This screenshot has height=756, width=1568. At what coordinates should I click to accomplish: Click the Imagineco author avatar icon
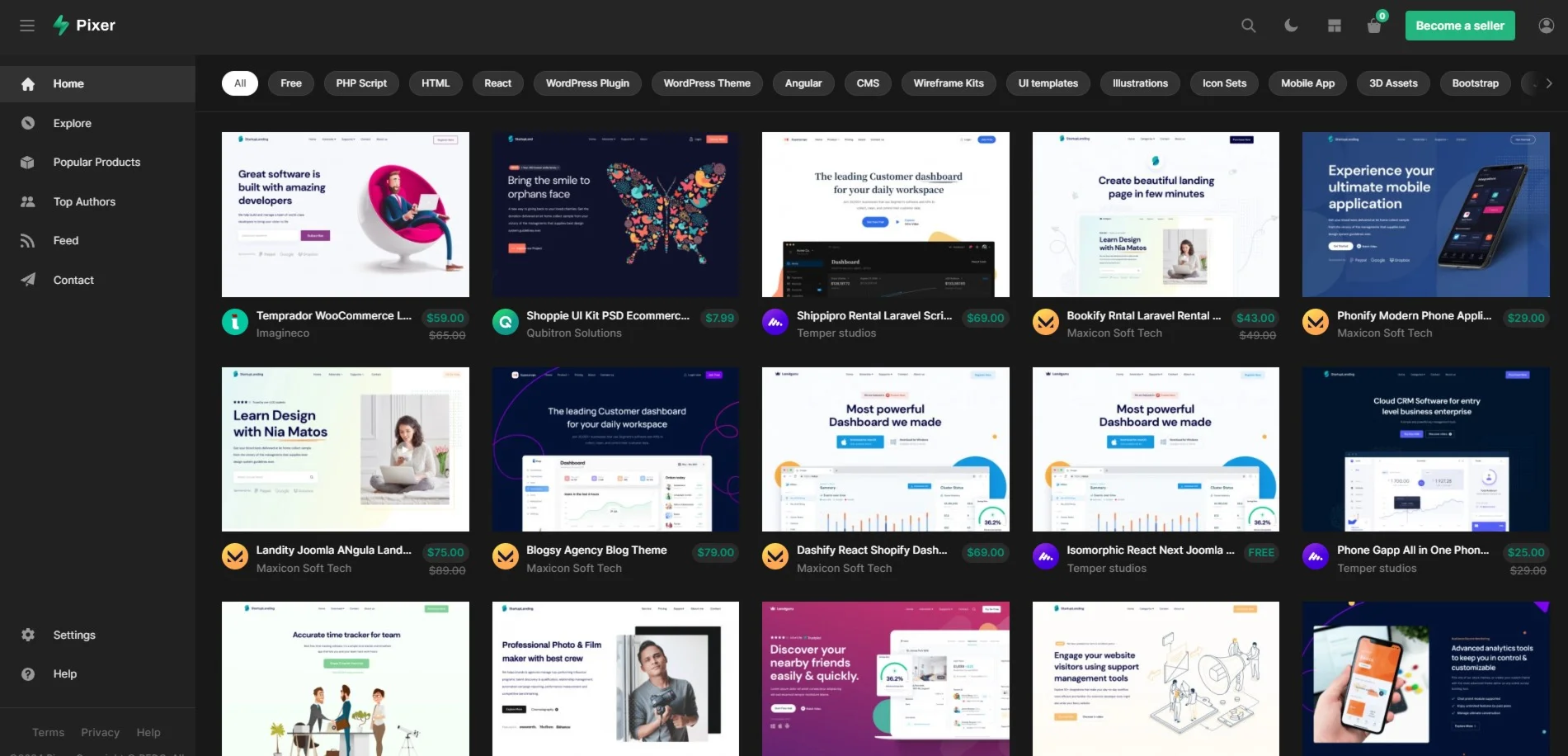(x=235, y=322)
